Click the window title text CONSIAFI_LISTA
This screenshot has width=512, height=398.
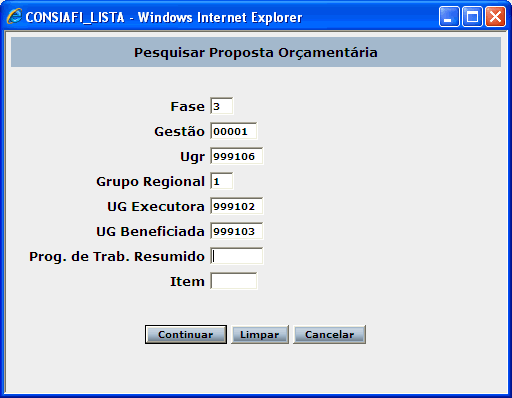click(75, 17)
